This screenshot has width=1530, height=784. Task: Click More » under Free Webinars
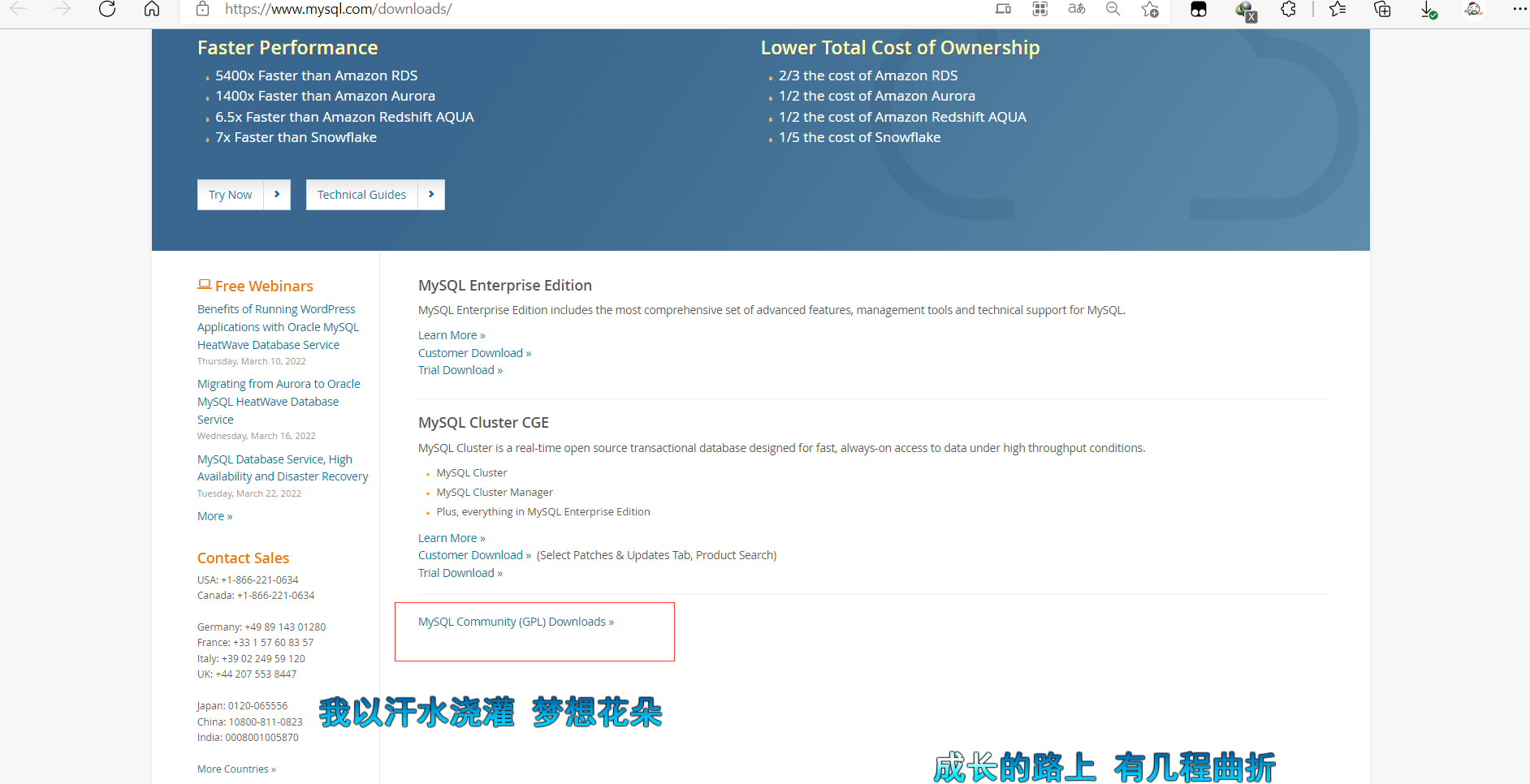pyautogui.click(x=214, y=516)
